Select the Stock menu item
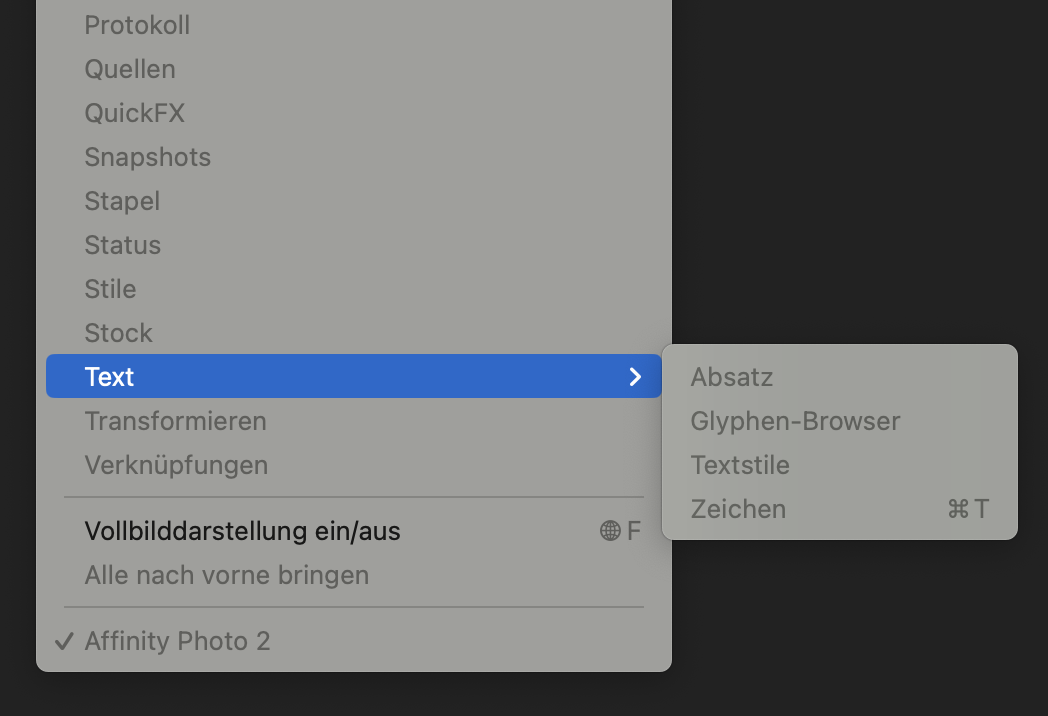This screenshot has width=1048, height=716. [354, 333]
